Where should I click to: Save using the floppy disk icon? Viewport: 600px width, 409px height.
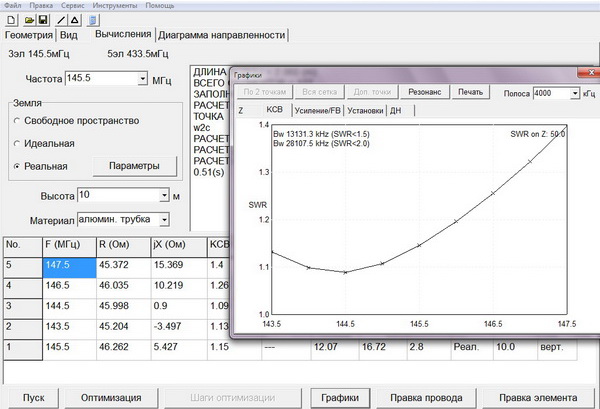43,20
